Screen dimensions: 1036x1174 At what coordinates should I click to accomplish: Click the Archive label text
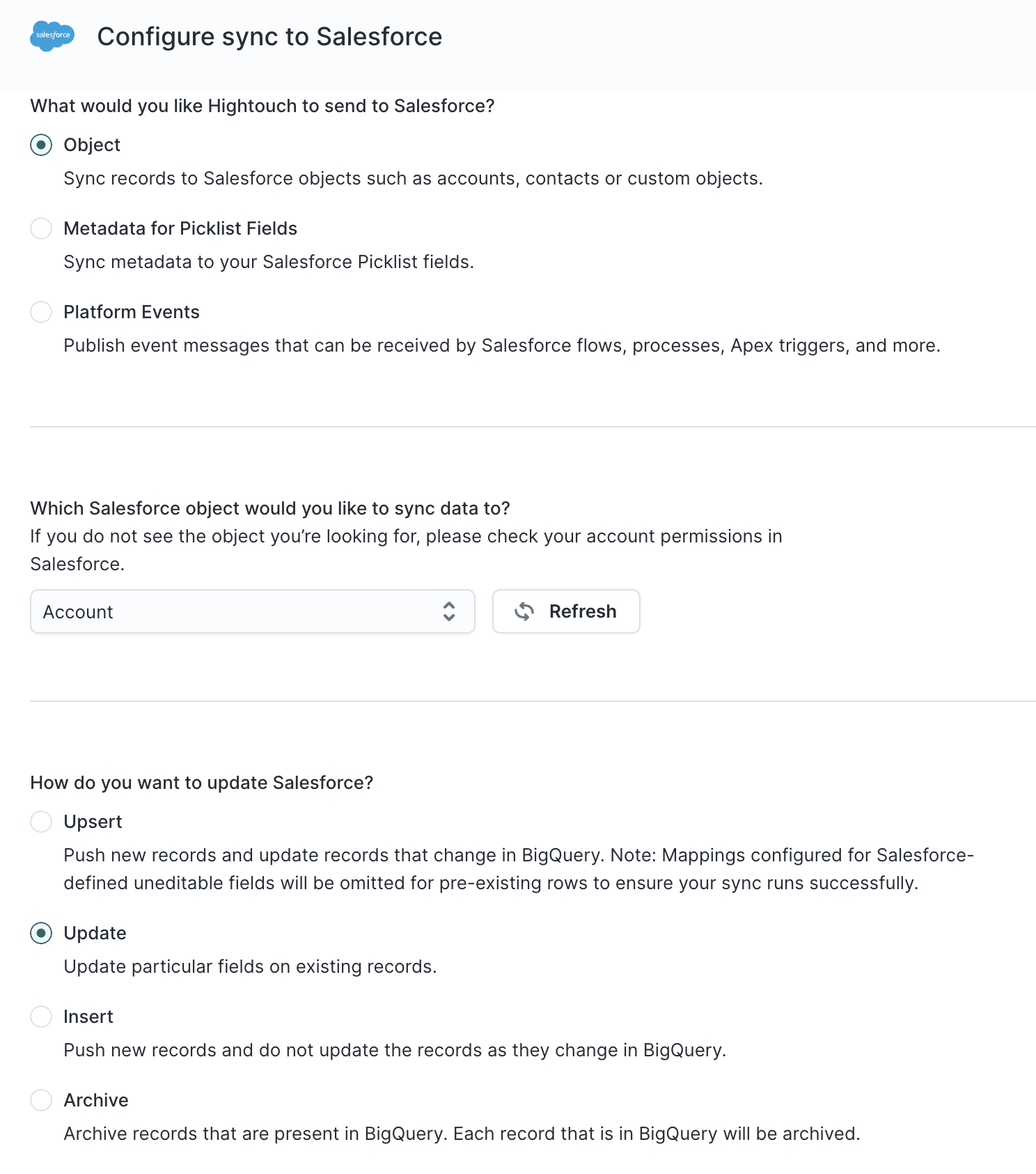pos(96,1100)
